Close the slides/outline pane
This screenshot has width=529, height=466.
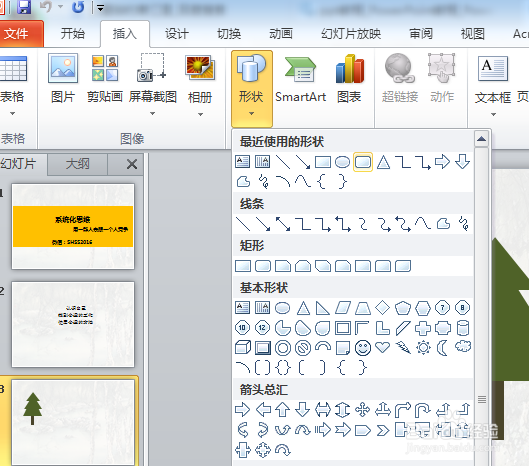pyautogui.click(x=132, y=164)
